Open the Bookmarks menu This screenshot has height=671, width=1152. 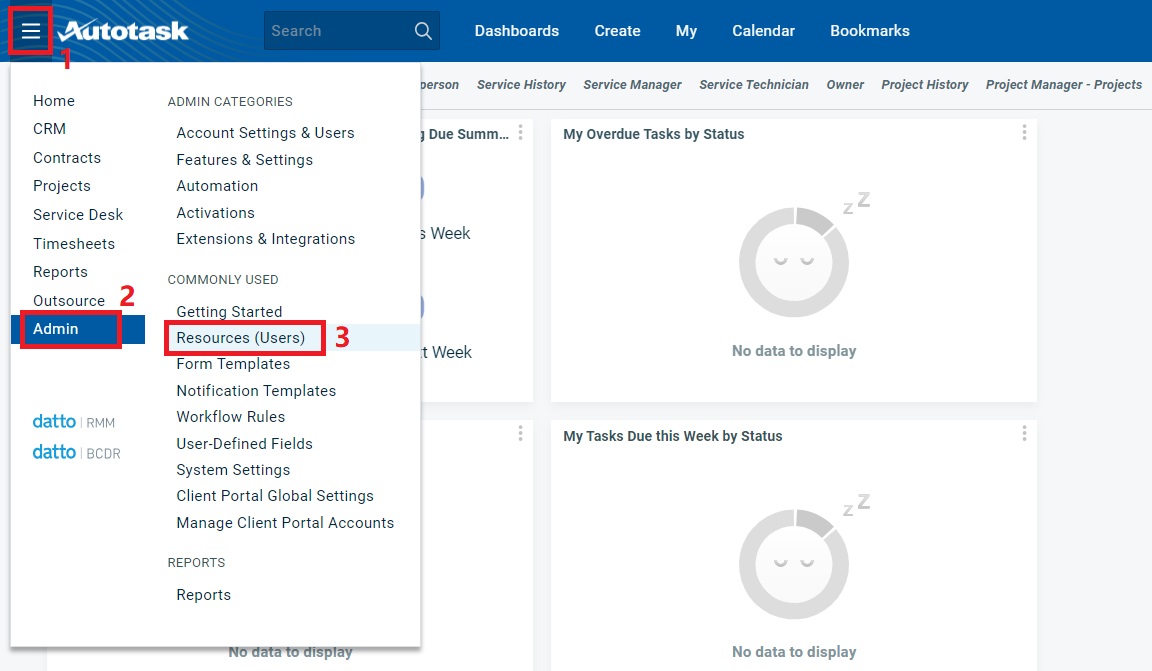[869, 31]
